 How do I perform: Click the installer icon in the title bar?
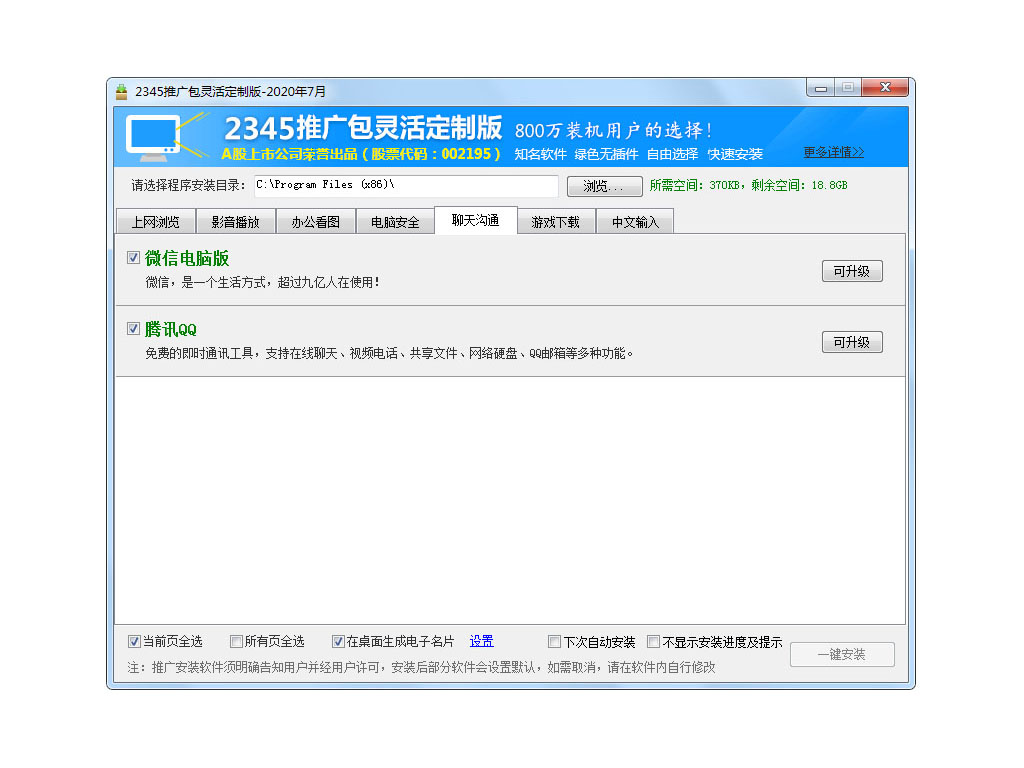click(x=121, y=91)
